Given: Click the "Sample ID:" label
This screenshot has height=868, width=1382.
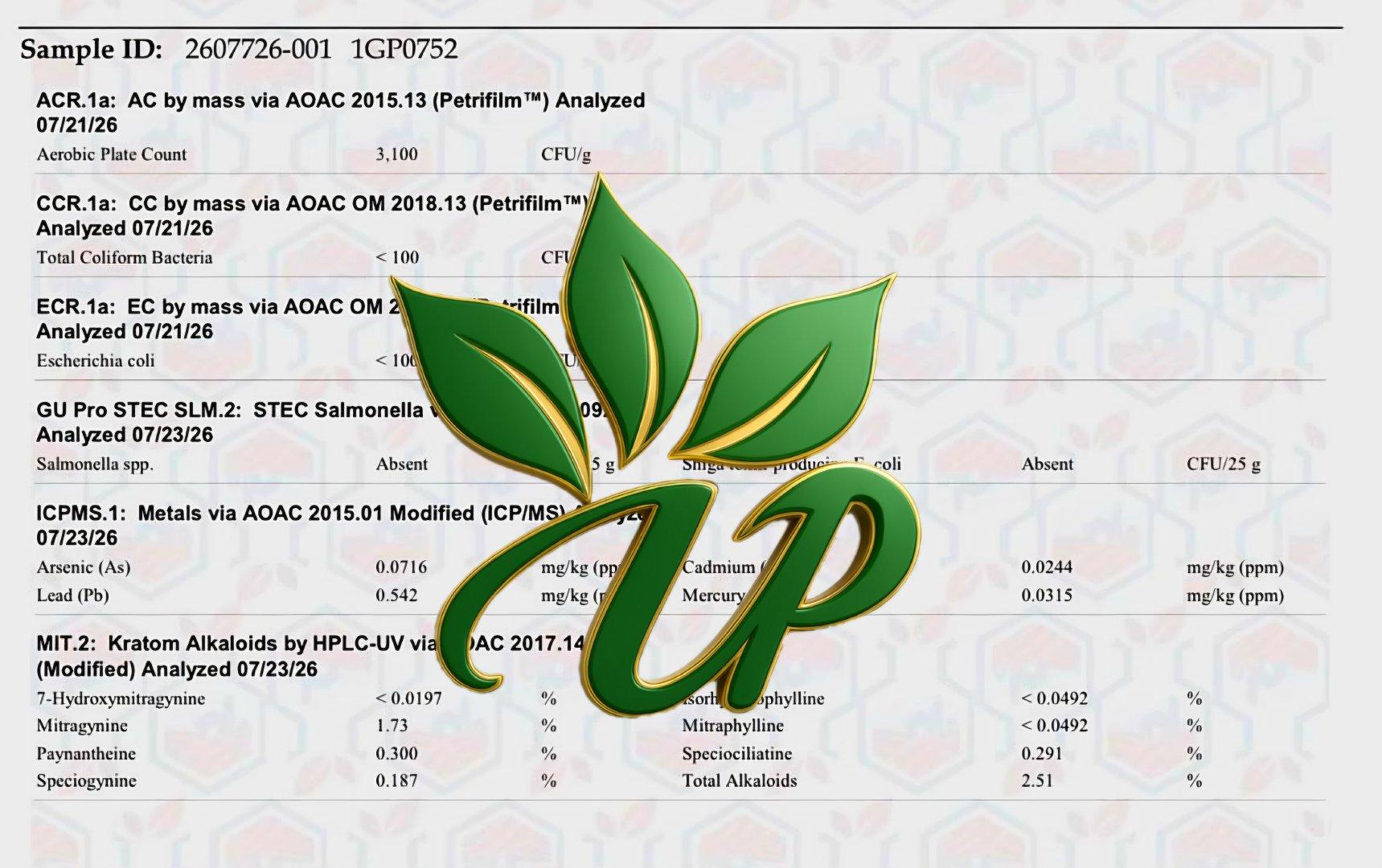Looking at the screenshot, I should (x=91, y=50).
